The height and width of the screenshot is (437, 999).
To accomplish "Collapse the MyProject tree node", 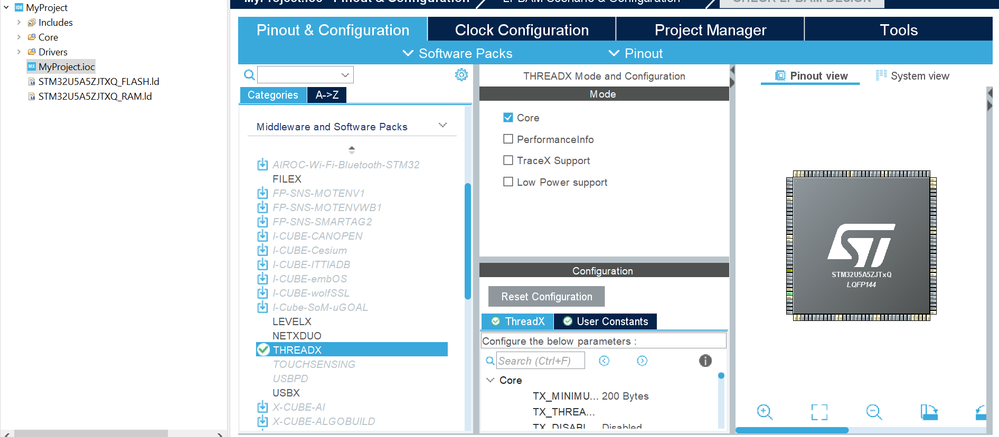I will [x=7, y=8].
